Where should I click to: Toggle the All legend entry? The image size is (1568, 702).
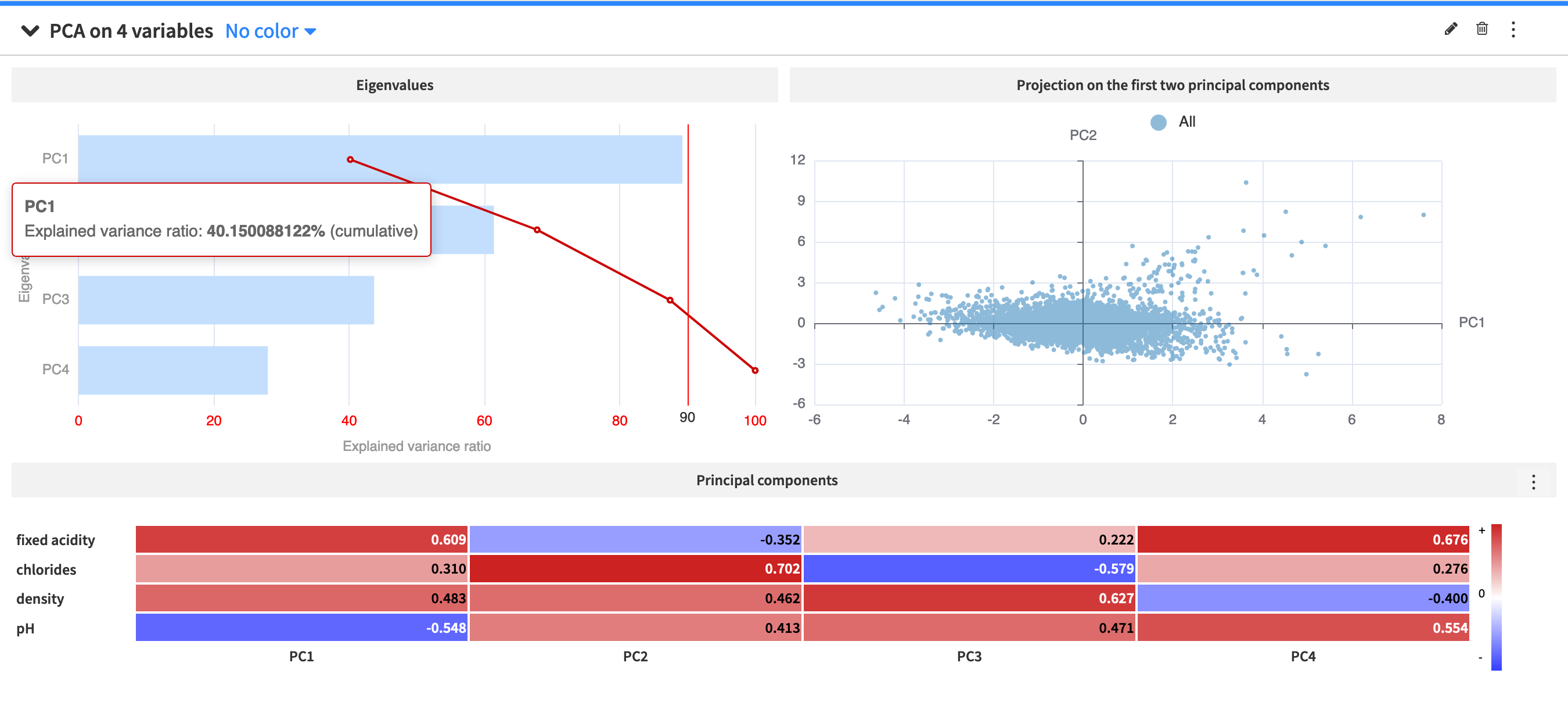pyautogui.click(x=1173, y=122)
